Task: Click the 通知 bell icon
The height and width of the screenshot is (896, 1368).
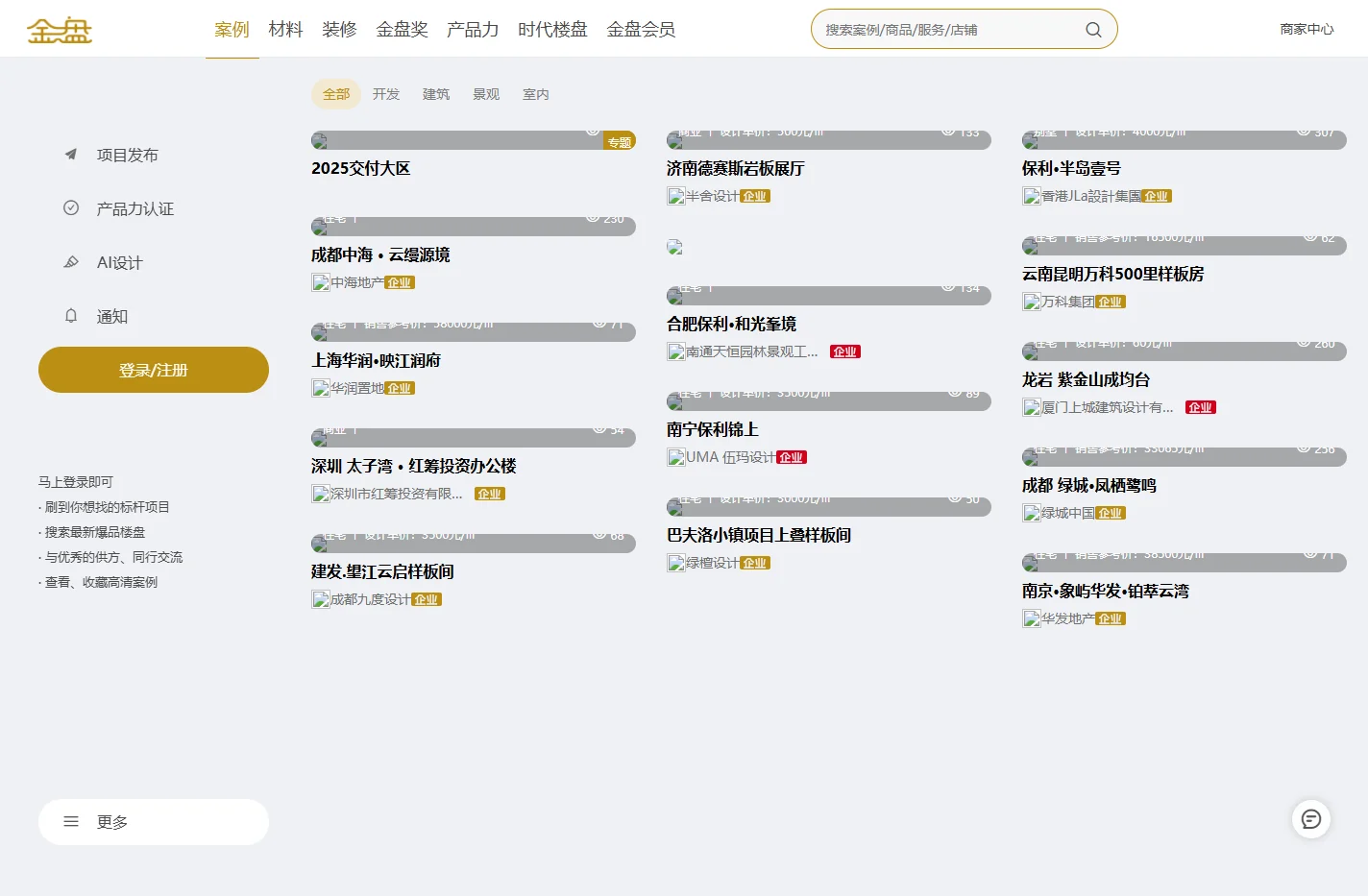Action: pyautogui.click(x=70, y=315)
